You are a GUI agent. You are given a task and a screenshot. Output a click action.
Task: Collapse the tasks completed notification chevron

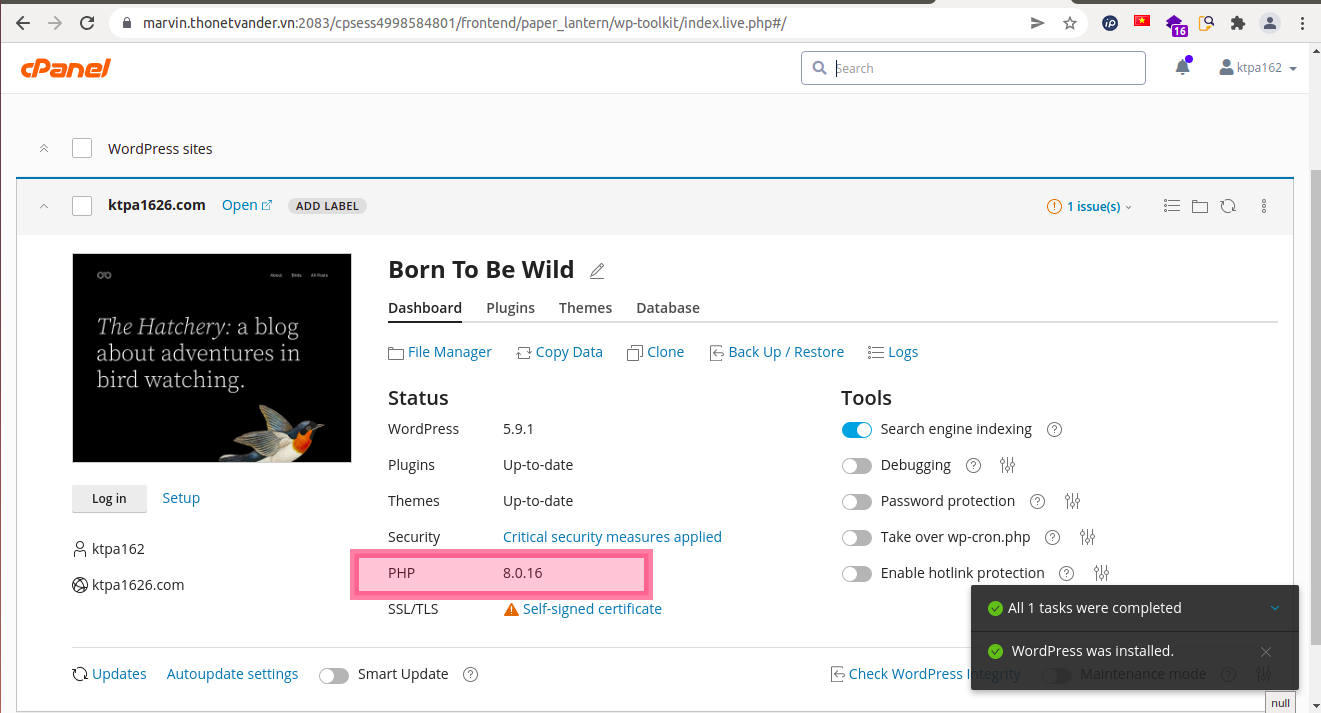coord(1274,608)
